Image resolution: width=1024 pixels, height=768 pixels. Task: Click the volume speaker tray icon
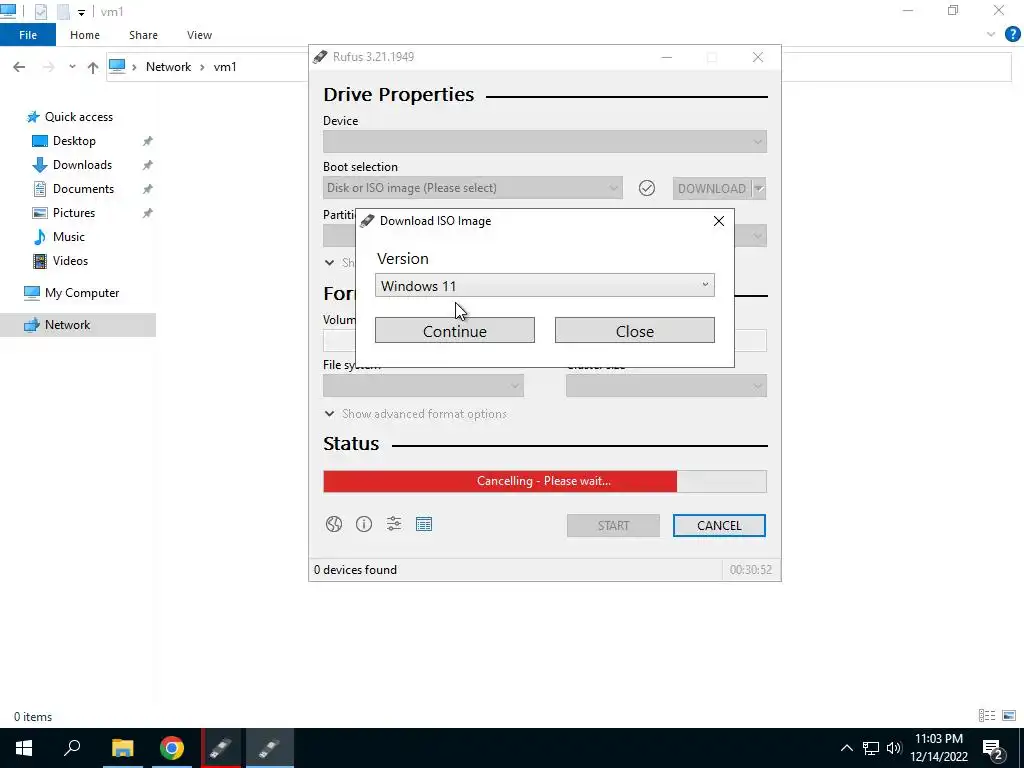[x=894, y=748]
